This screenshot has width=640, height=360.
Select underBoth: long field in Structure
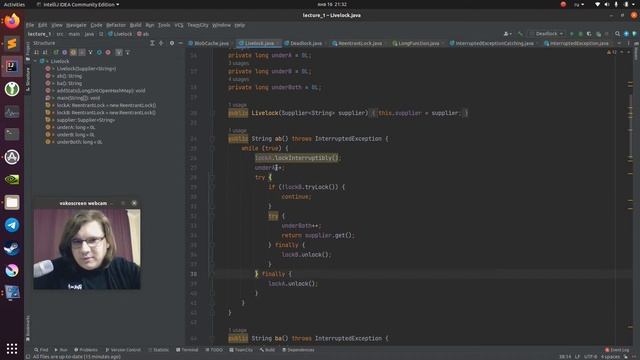tap(79, 142)
